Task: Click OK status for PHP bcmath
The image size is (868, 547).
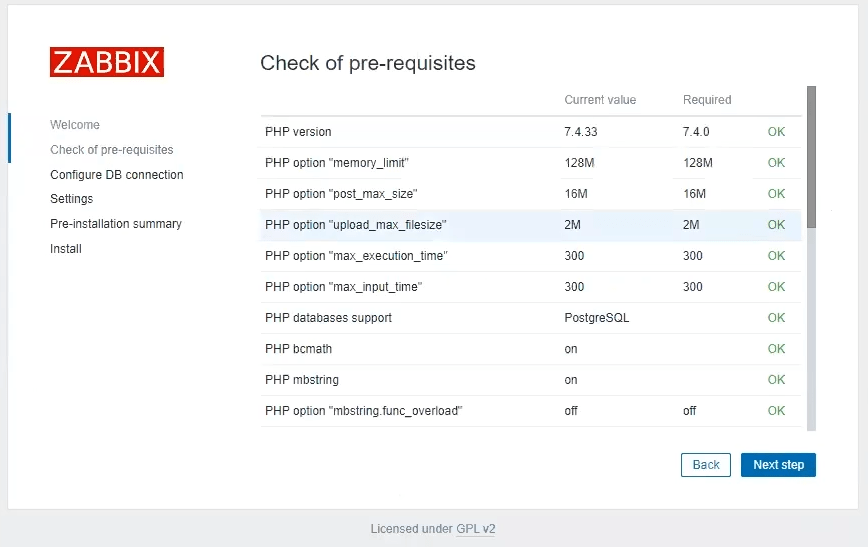Action: tap(776, 349)
